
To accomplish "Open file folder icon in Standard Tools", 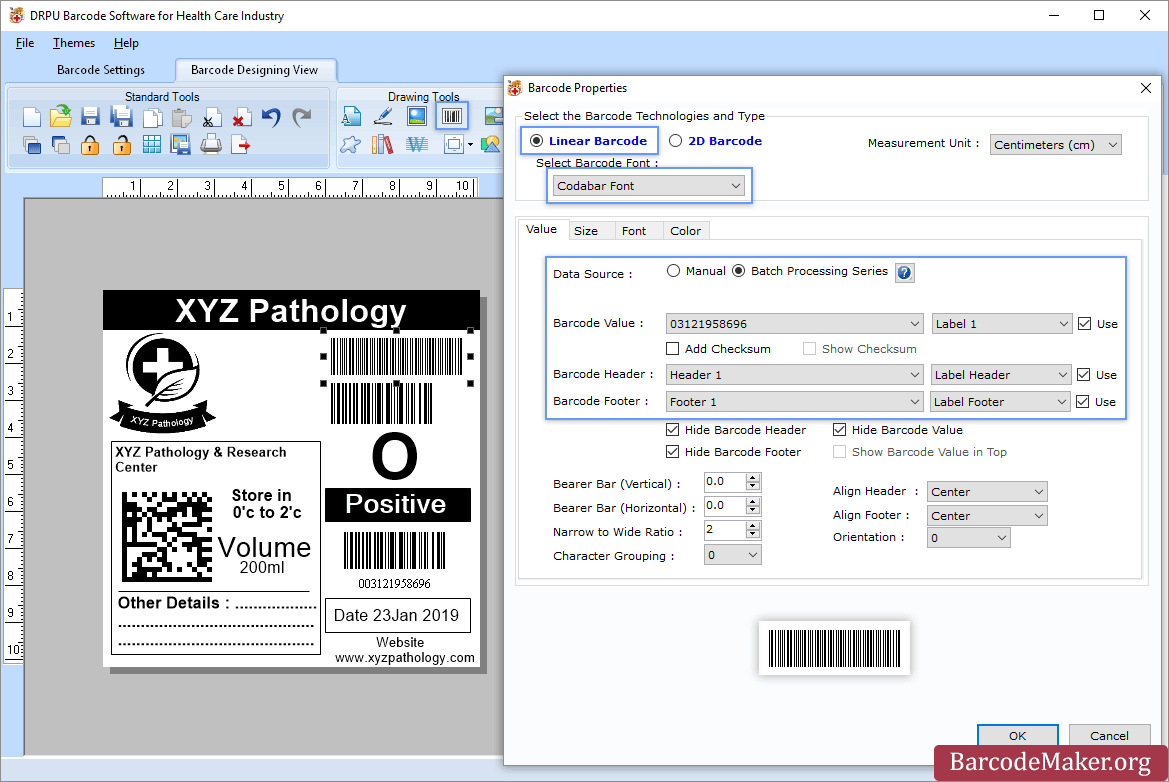I will coord(60,117).
